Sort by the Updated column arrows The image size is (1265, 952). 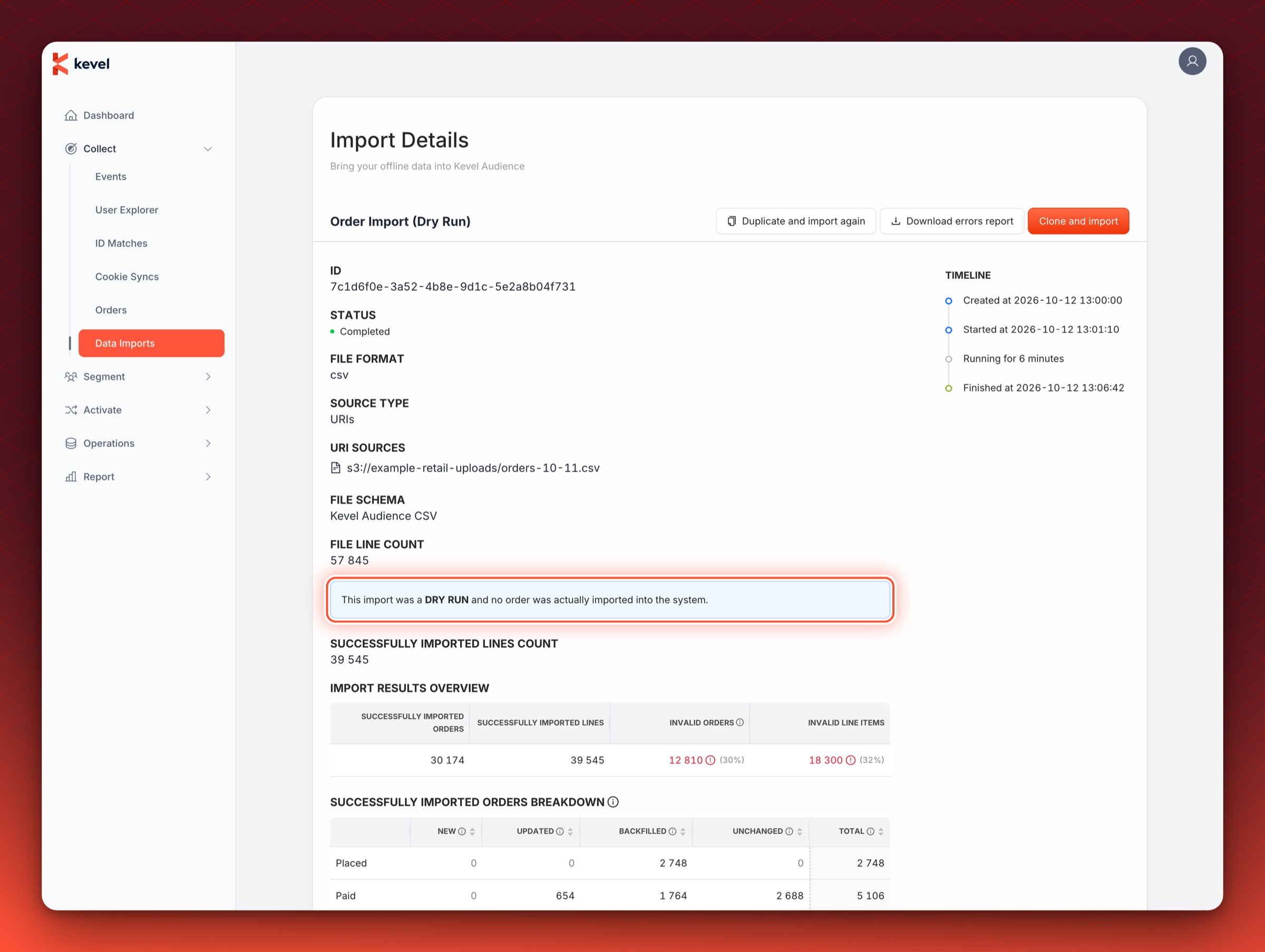[x=570, y=832]
